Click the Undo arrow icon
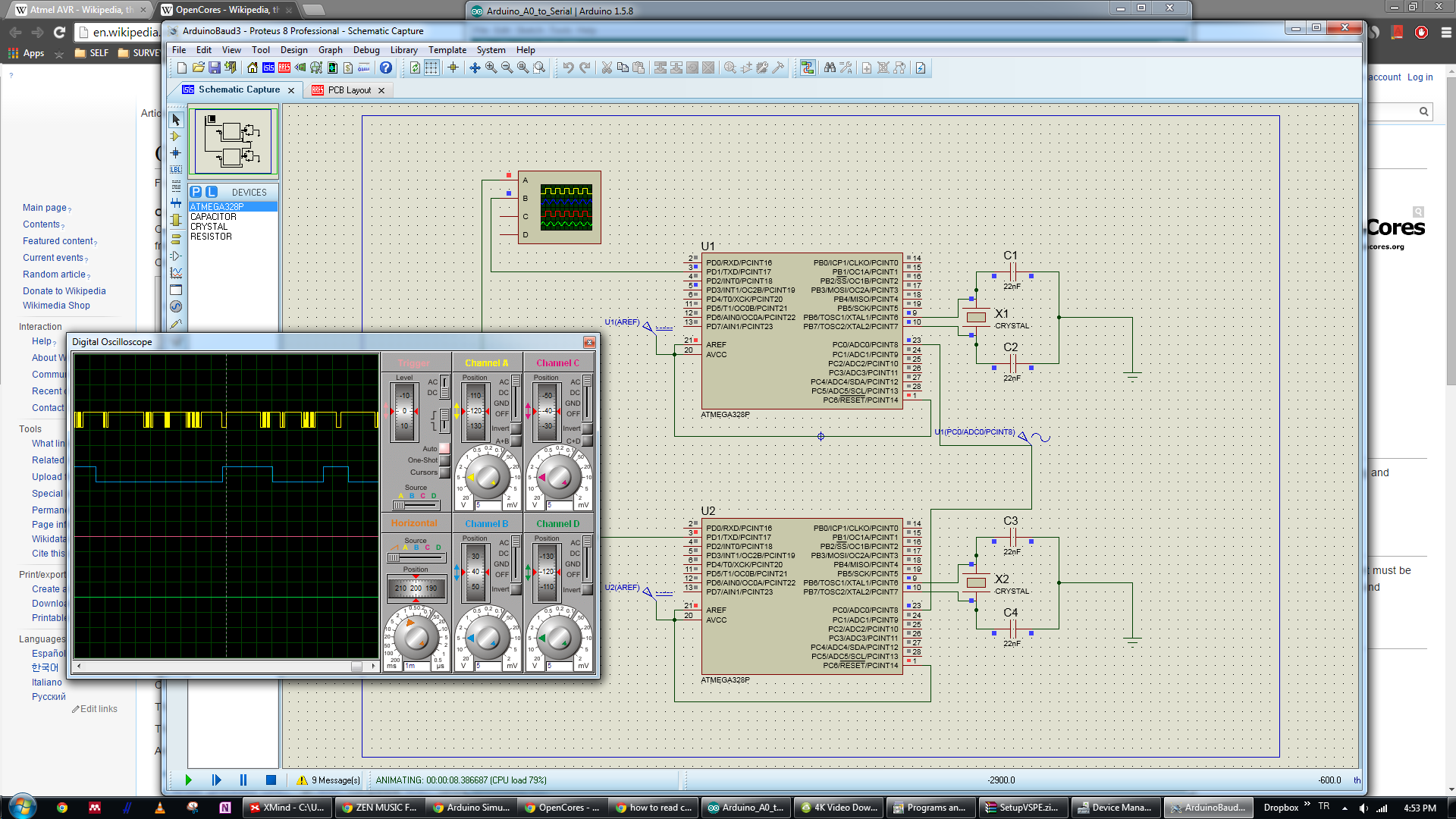 coord(568,68)
